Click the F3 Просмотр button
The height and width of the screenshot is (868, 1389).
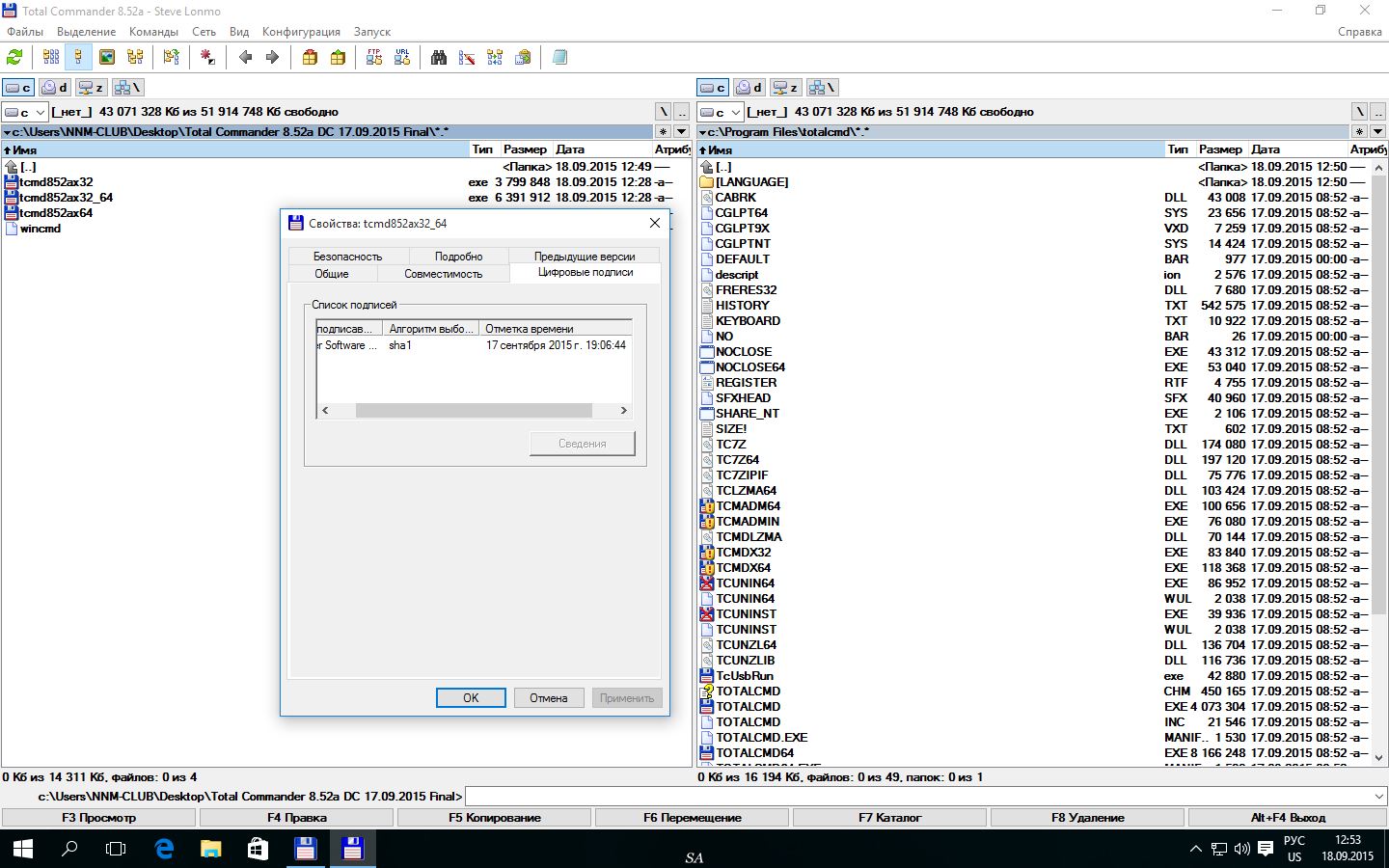[x=98, y=818]
